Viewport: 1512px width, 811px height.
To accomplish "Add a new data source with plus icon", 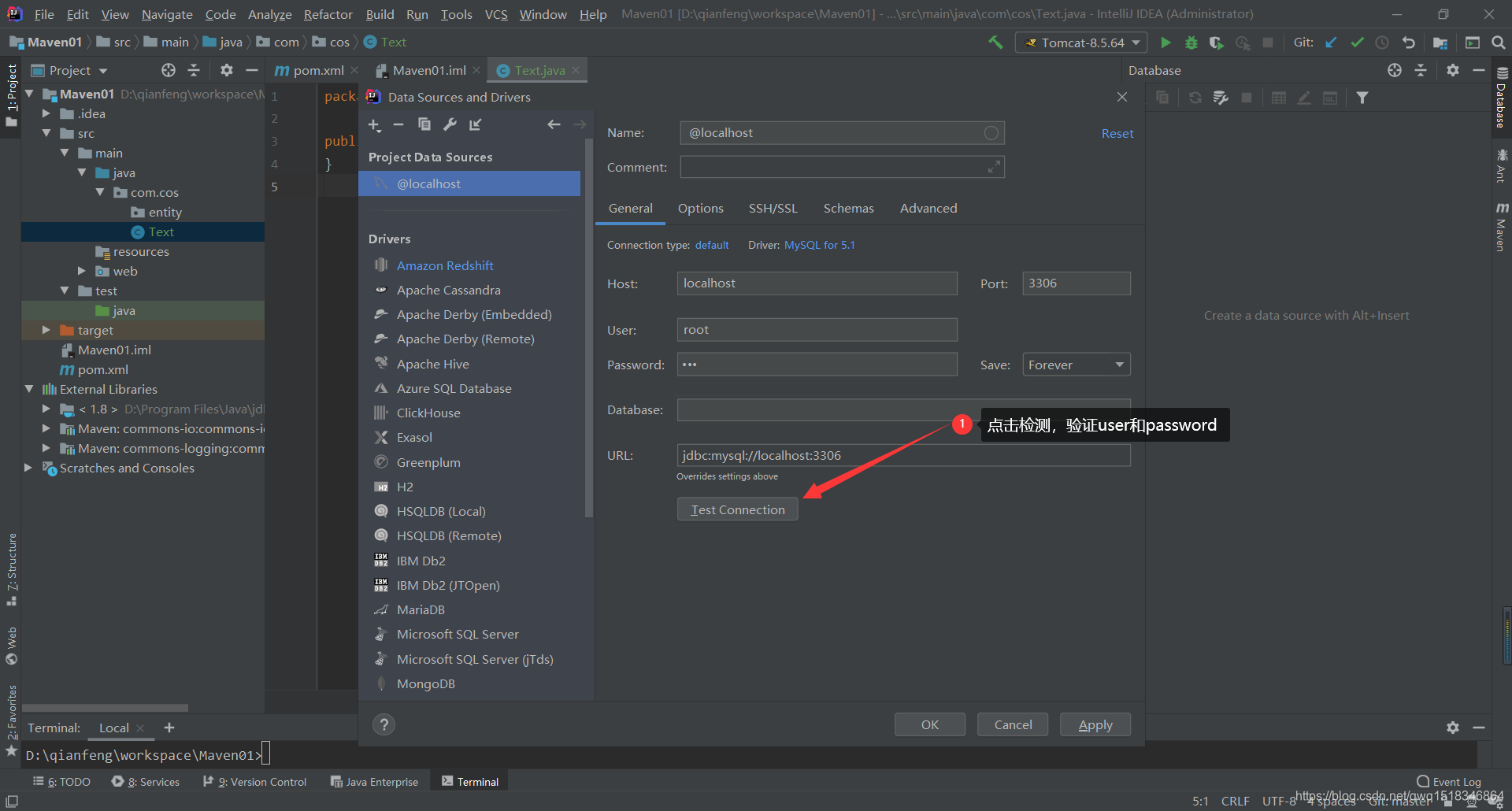I will [374, 124].
